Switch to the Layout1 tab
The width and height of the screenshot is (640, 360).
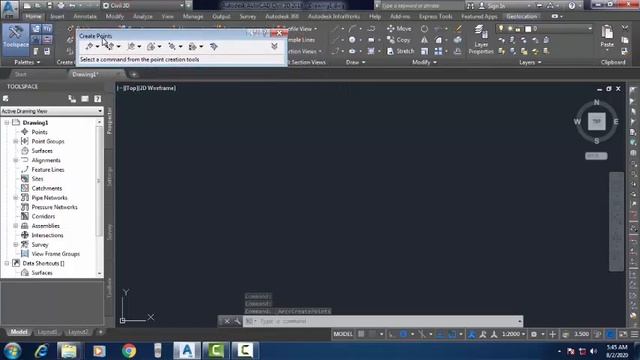click(47, 332)
